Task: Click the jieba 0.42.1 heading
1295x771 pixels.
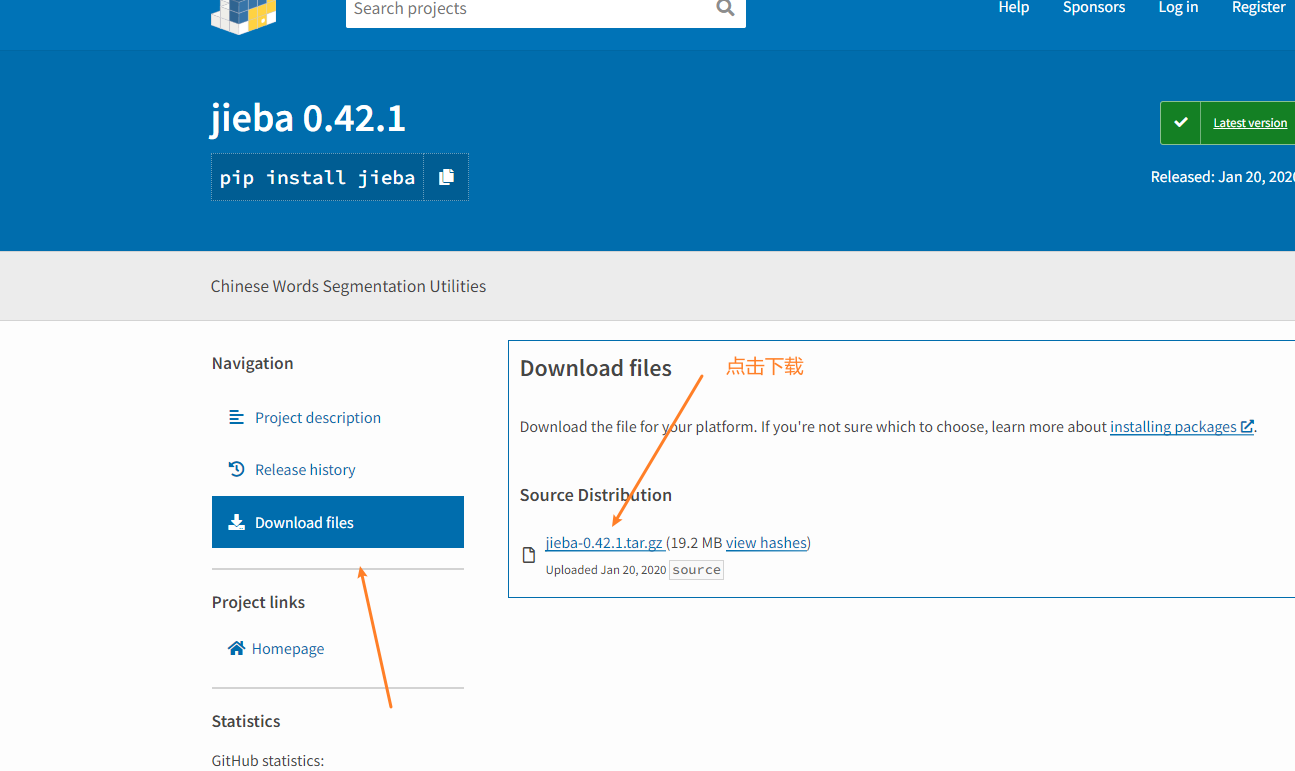Action: (x=308, y=118)
